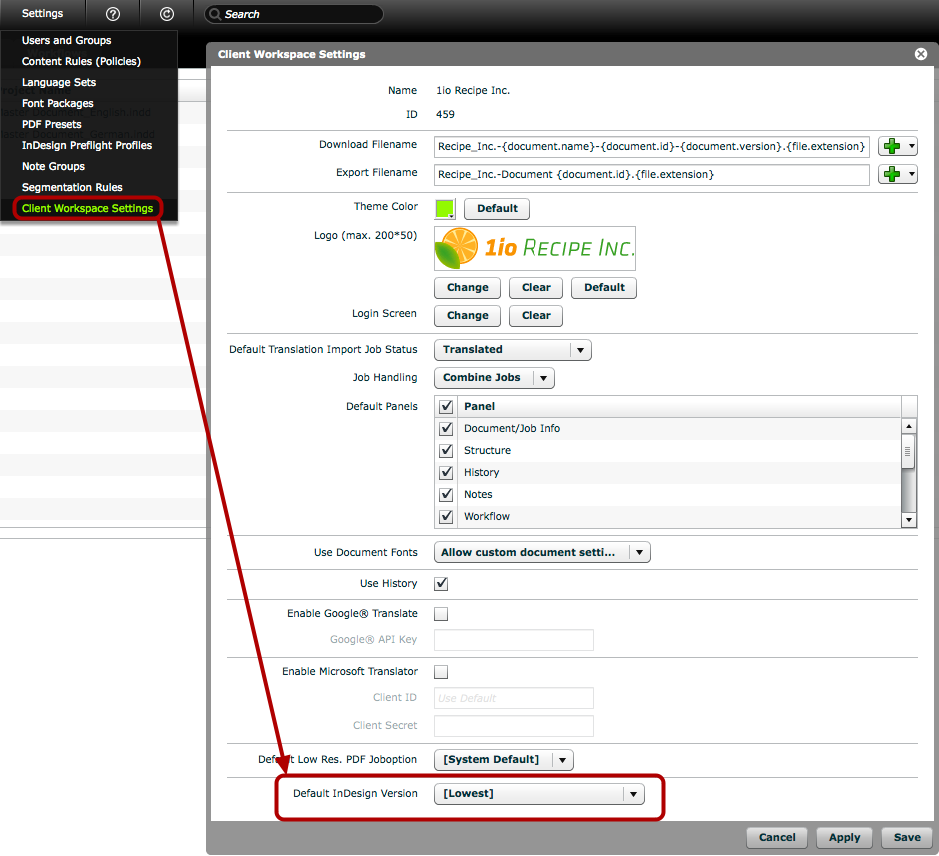Disable the Use History checkbox
The image size is (939, 856).
coord(441,583)
